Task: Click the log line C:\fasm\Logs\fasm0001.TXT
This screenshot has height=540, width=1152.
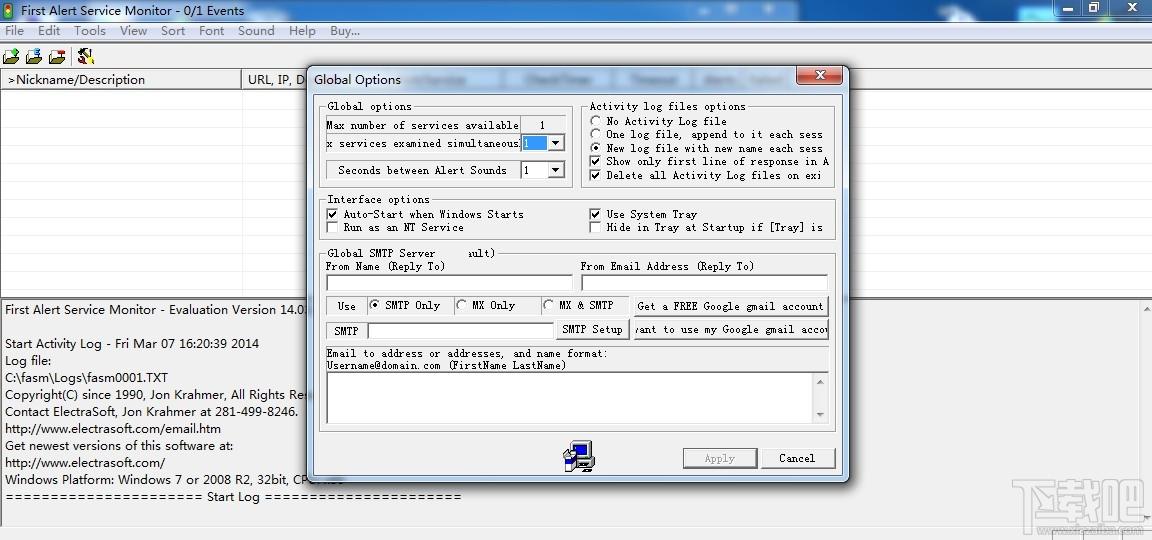Action: click(87, 378)
